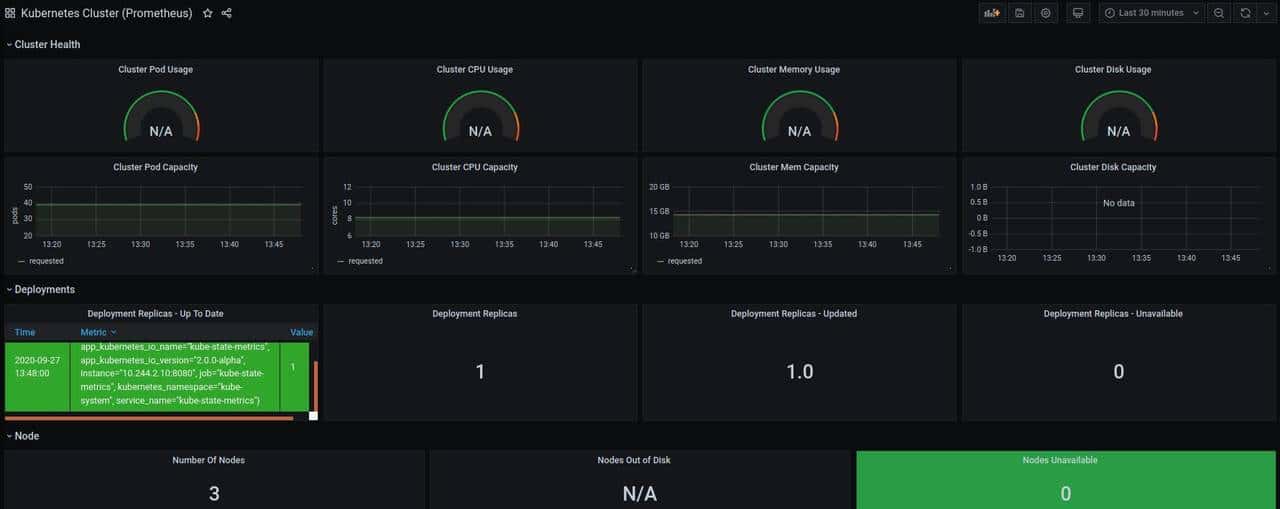Cycle view mode with the monitor icon
The image size is (1280, 509).
pos(1077,13)
